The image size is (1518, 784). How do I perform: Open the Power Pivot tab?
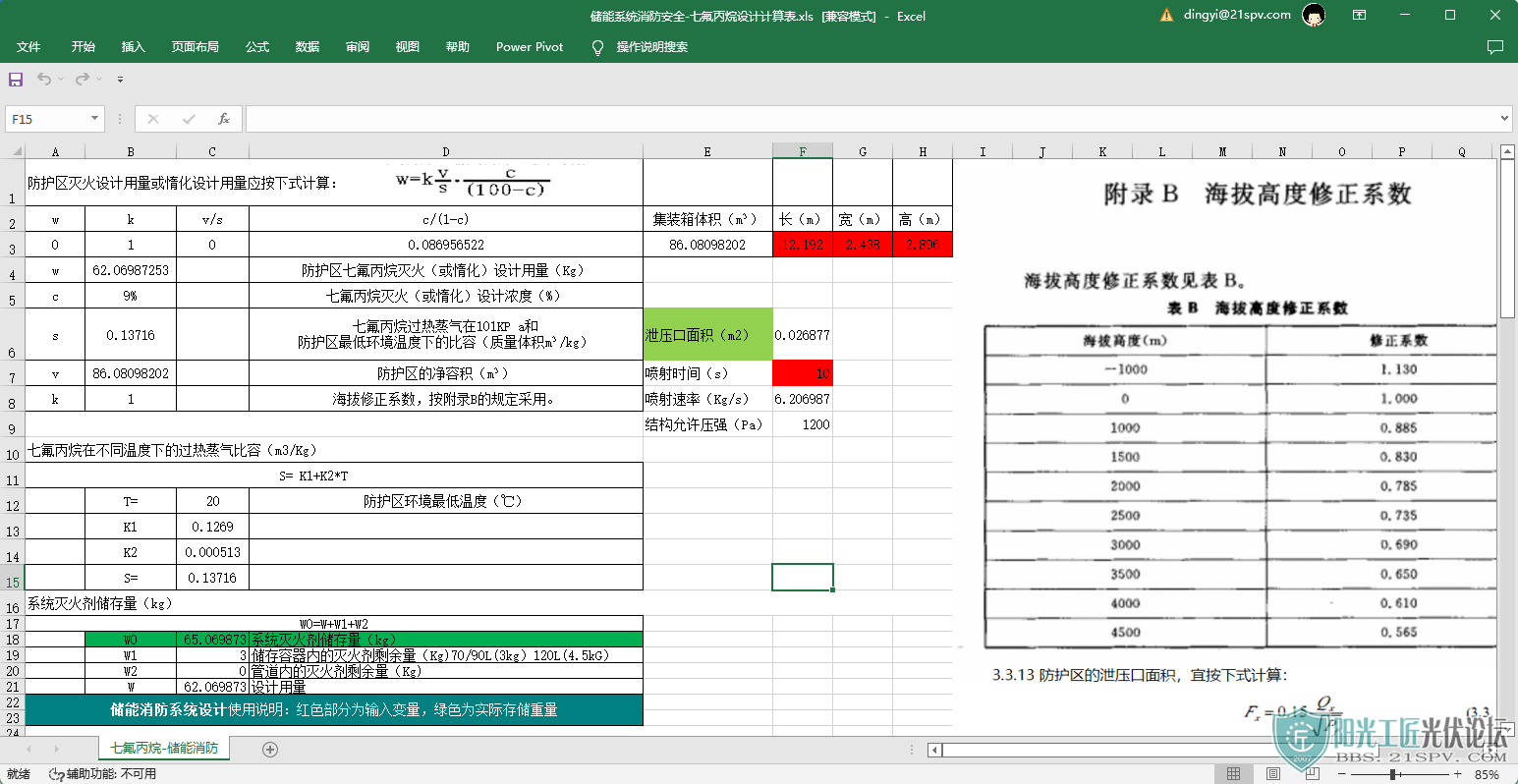530,46
